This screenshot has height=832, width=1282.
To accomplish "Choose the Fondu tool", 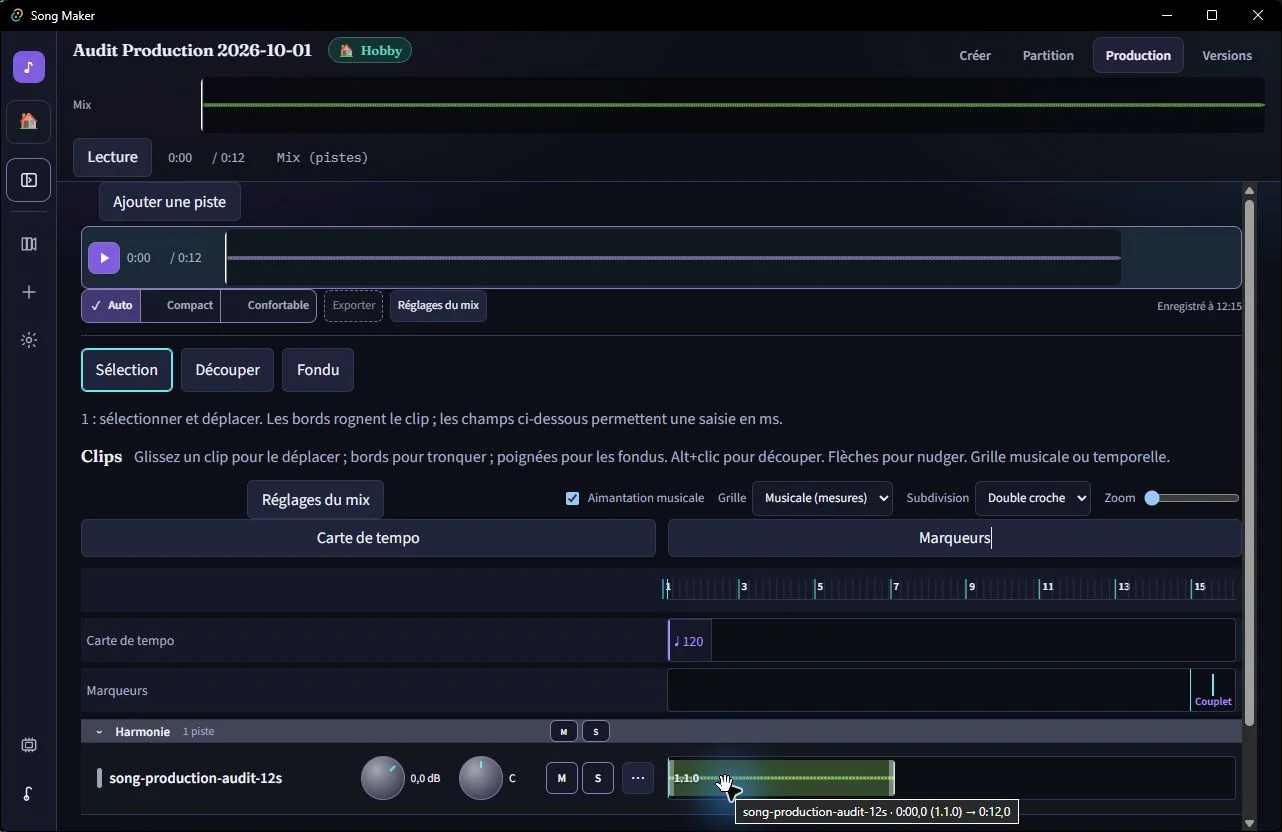I will [318, 370].
